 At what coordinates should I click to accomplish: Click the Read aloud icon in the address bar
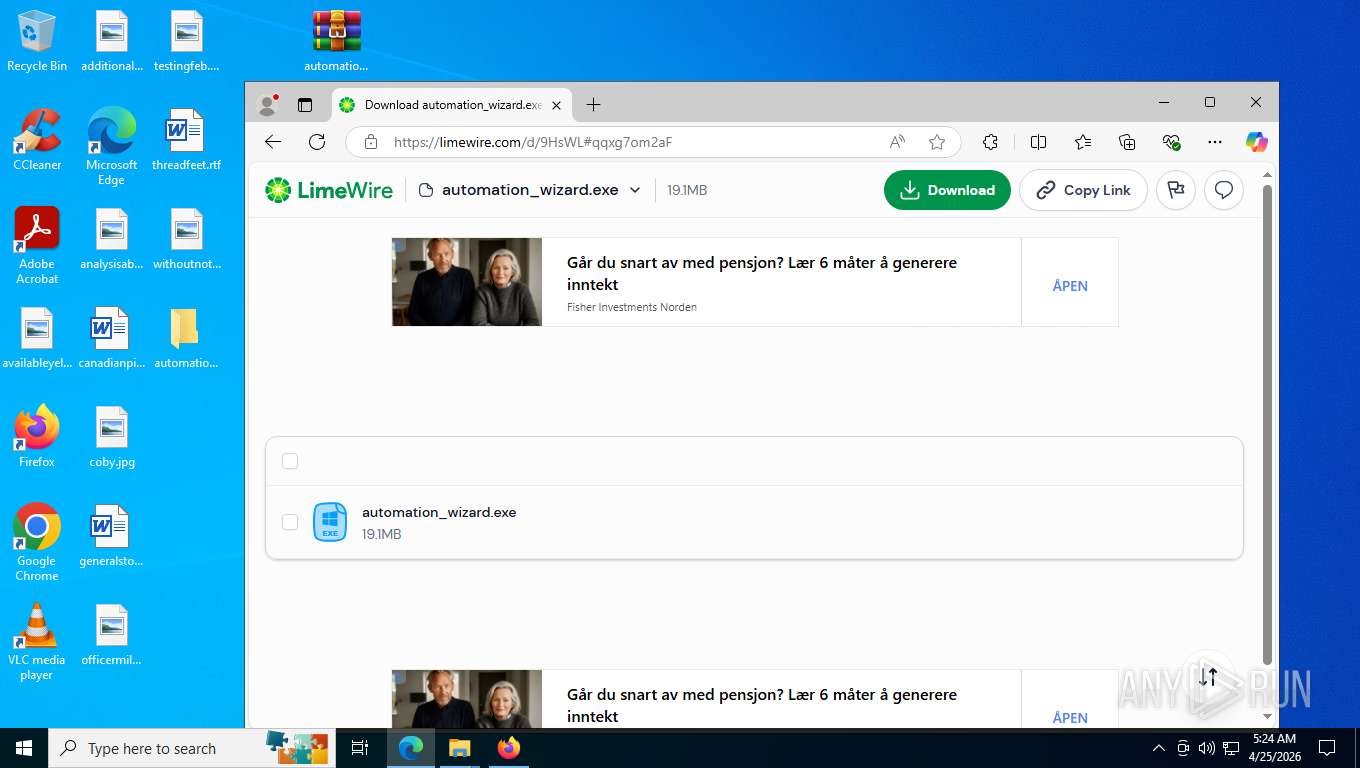tap(897, 142)
